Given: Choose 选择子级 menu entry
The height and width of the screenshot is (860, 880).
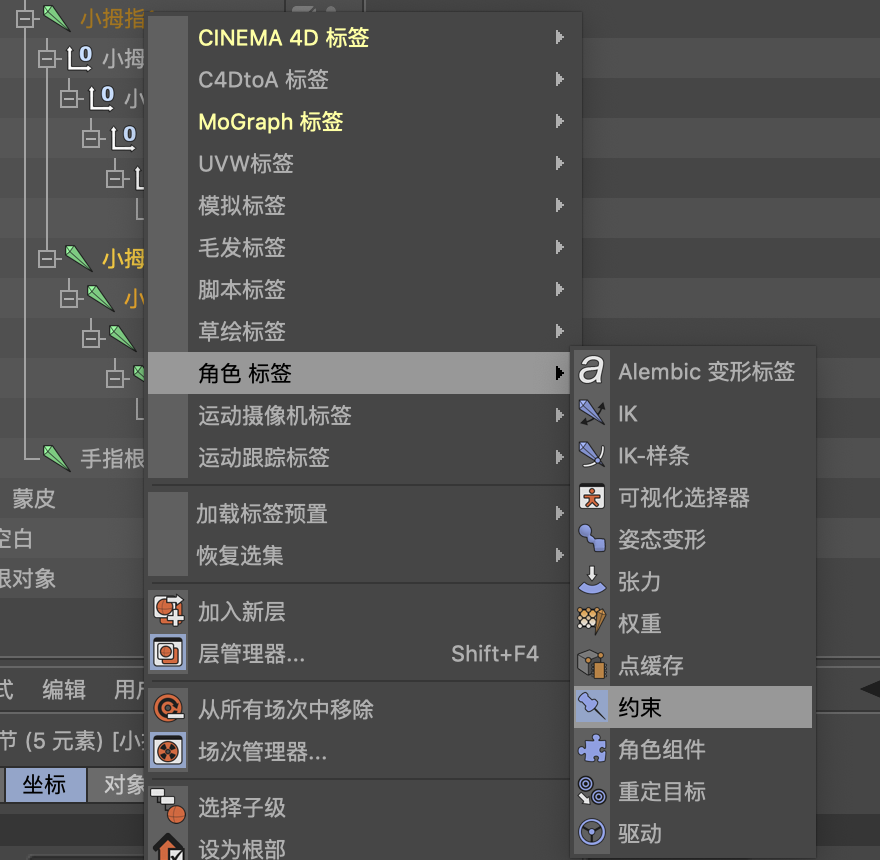Looking at the screenshot, I should click(358, 806).
